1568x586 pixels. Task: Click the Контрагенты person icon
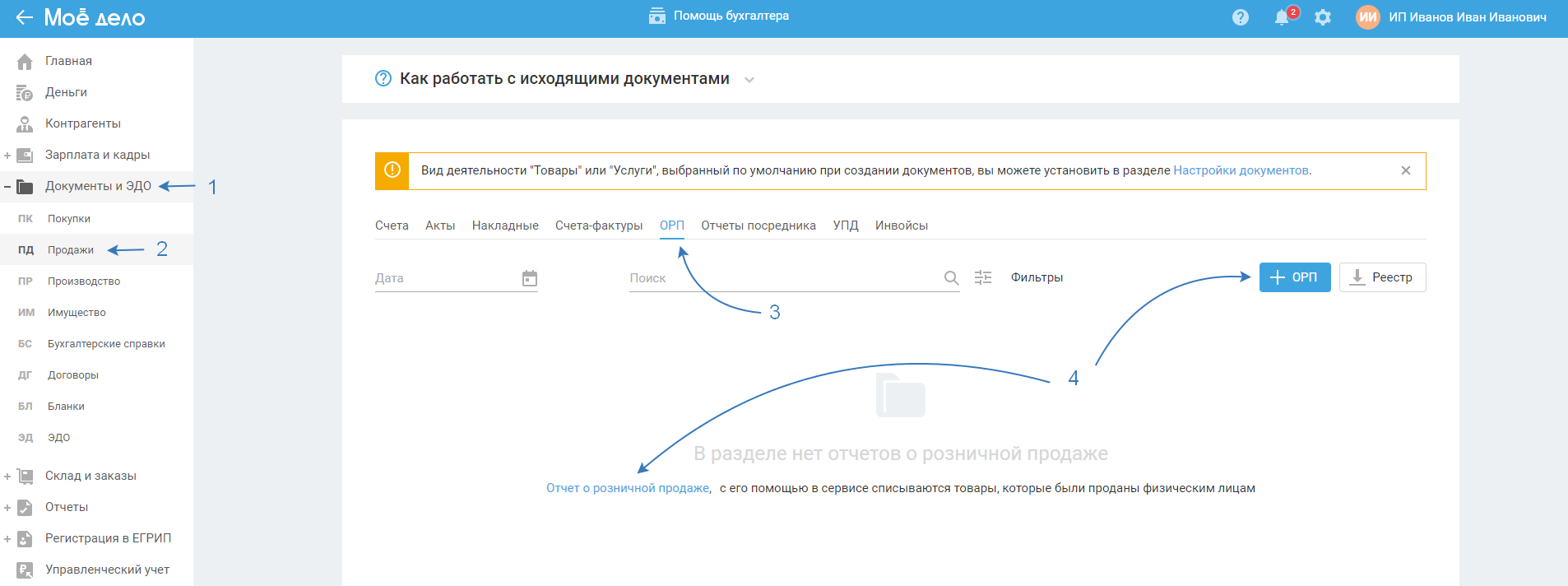click(x=25, y=123)
